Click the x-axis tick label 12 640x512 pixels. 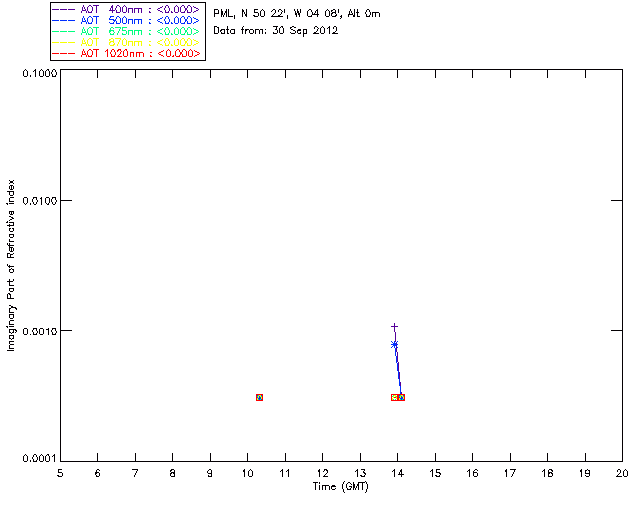(322, 473)
